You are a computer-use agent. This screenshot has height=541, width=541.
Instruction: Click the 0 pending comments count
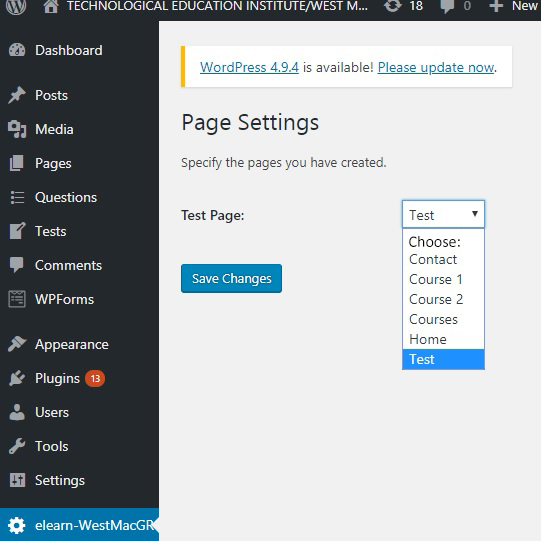(x=467, y=6)
